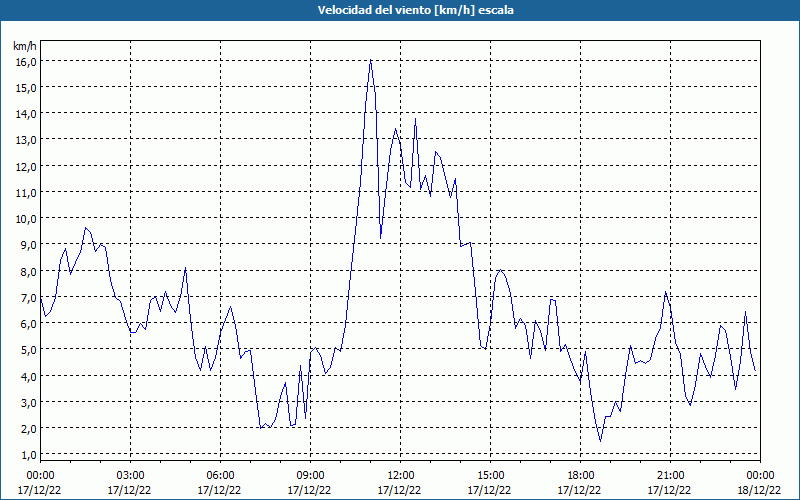Select the "12,0" y-axis value
The image size is (800, 500).
[26, 166]
